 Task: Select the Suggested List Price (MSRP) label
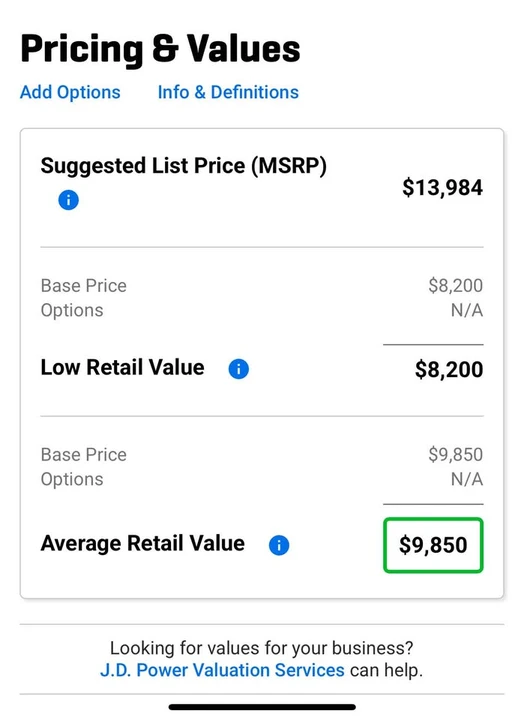point(184,166)
